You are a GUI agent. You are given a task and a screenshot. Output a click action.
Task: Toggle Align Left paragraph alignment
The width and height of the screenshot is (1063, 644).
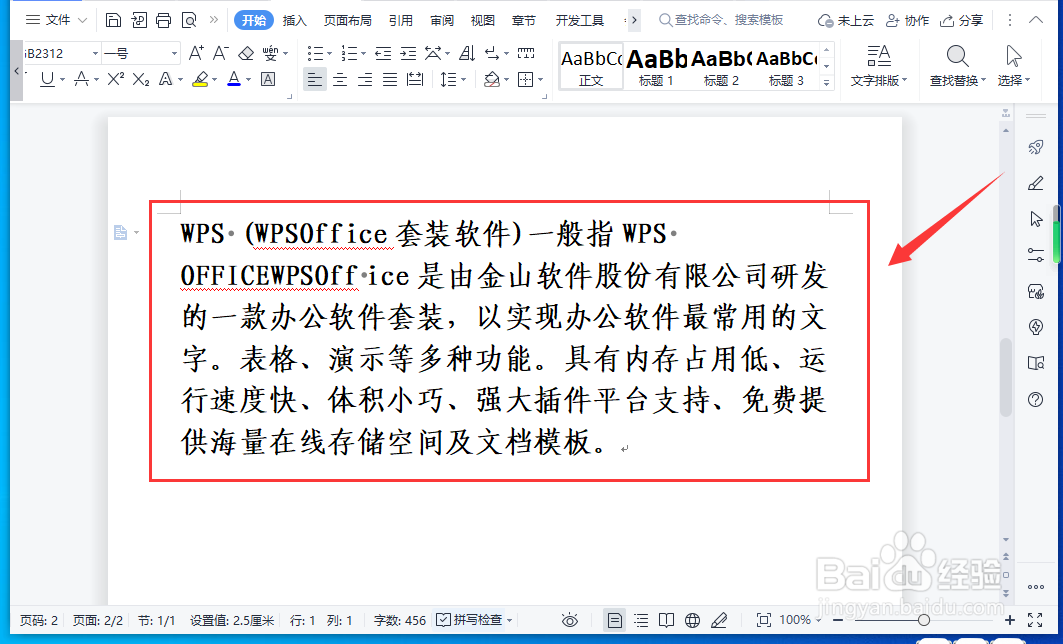point(315,79)
